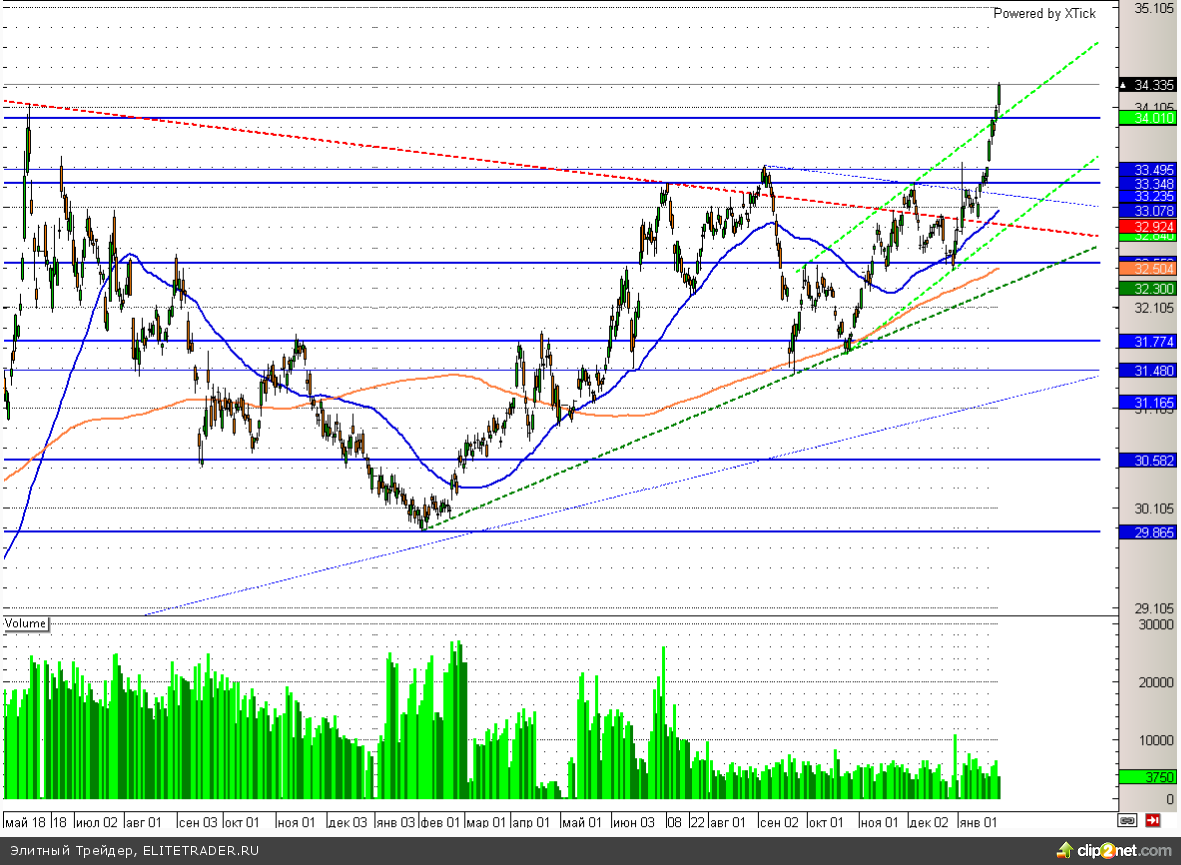This screenshot has width=1181, height=865.
Task: Click the up-triangle on the 34.335 price marker
Action: [x=1124, y=85]
